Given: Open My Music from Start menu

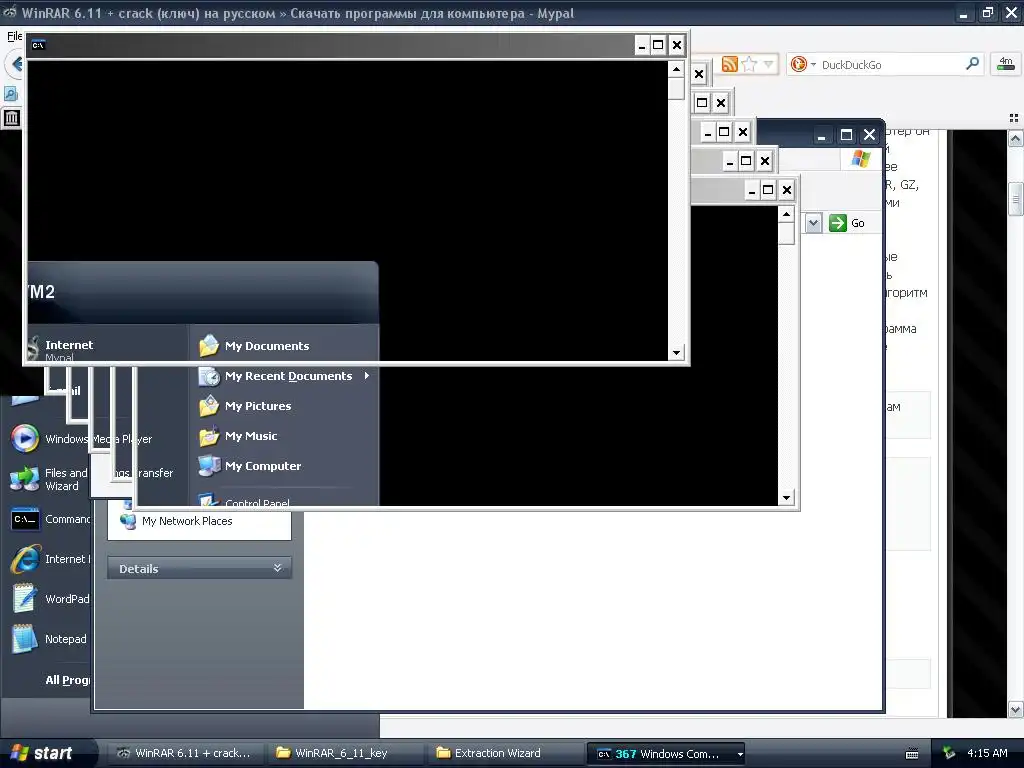Looking at the screenshot, I should [x=251, y=436].
